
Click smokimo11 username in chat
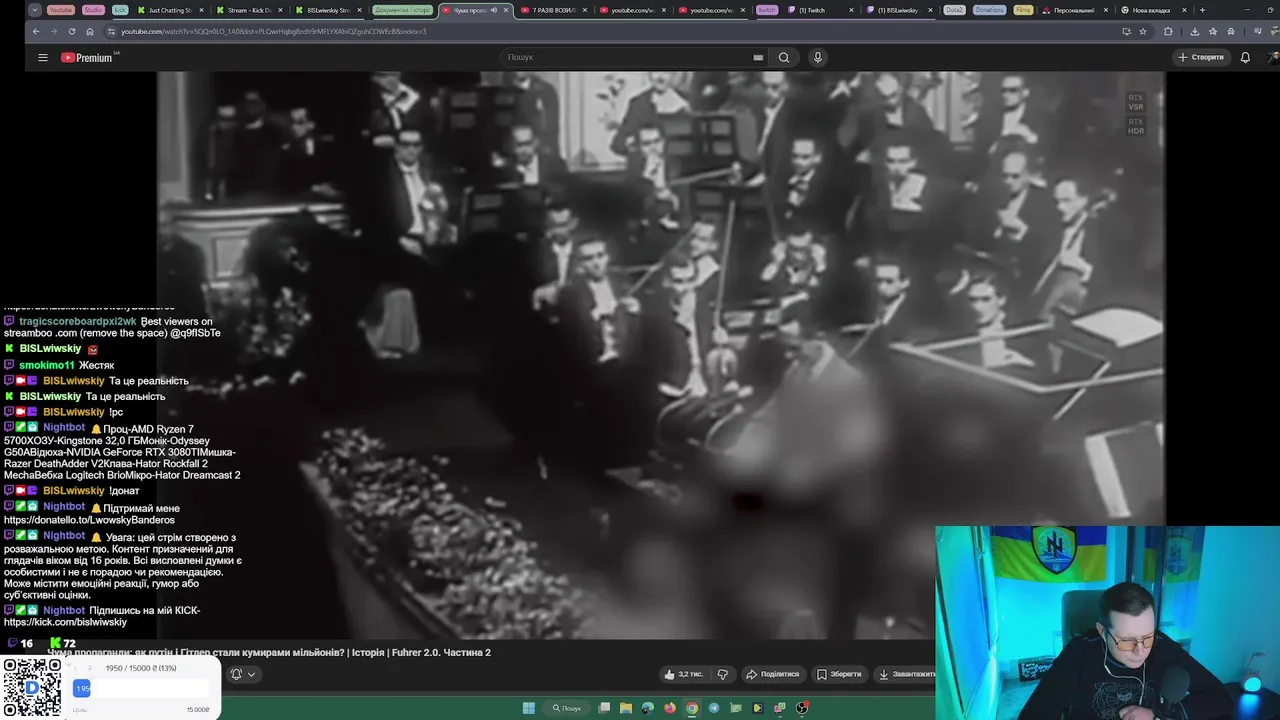[47, 365]
